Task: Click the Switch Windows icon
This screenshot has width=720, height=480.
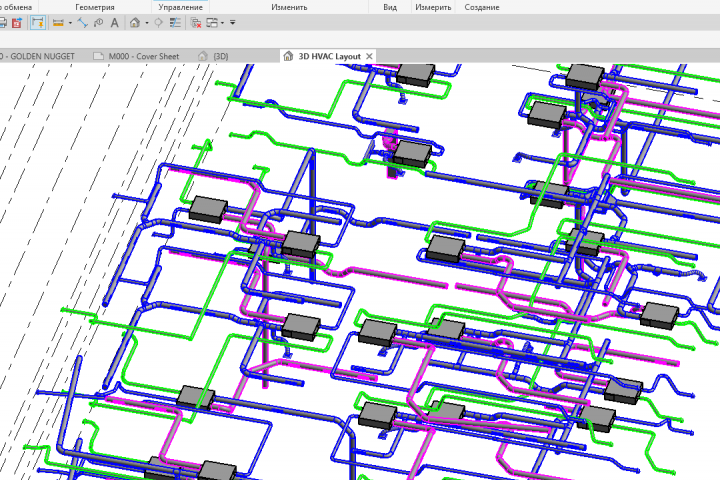Action: [x=212, y=23]
